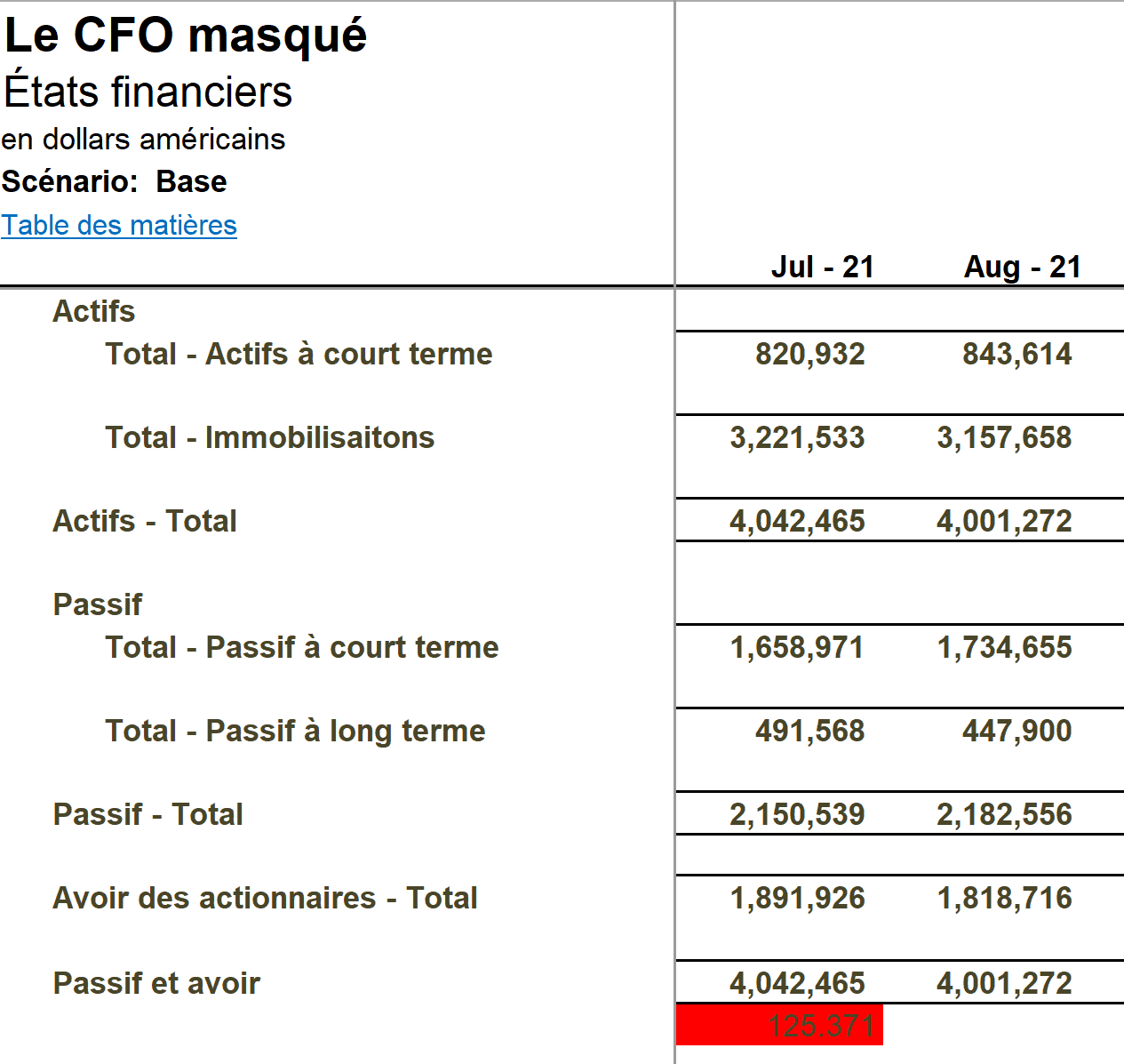Select the Actifs - Total row label
The width and height of the screenshot is (1124, 1064).
click(x=145, y=521)
